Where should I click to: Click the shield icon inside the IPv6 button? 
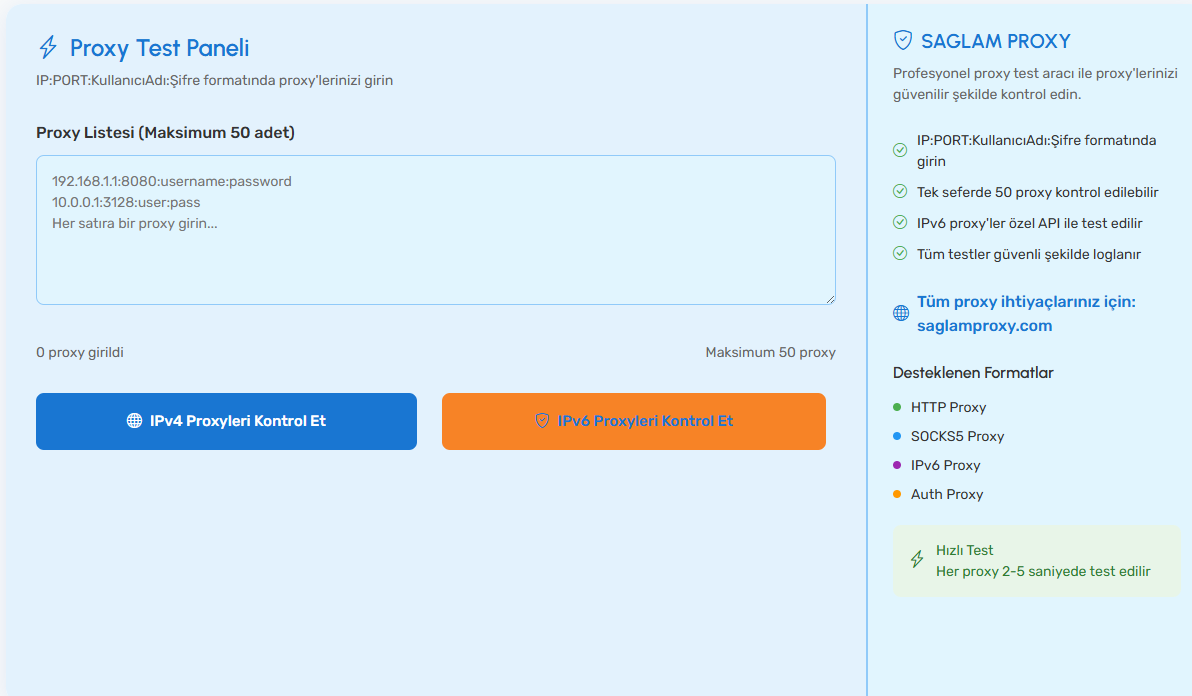click(x=542, y=421)
